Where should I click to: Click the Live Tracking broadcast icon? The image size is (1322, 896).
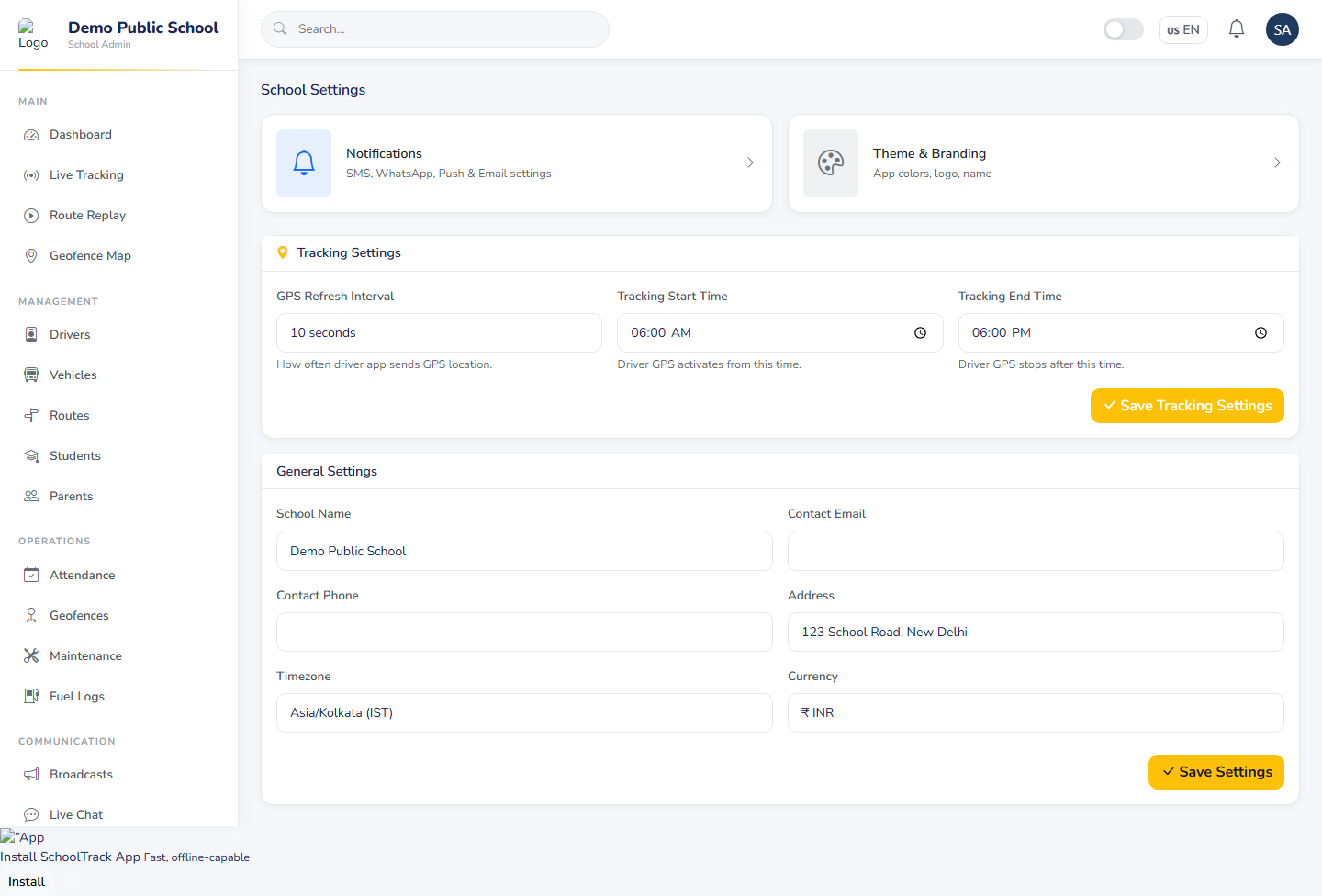31,175
